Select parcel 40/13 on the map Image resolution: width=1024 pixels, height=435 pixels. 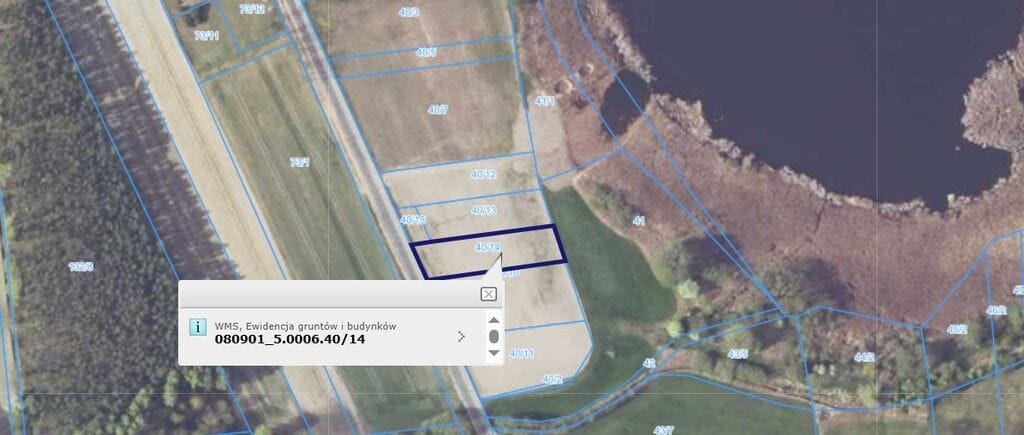(483, 210)
